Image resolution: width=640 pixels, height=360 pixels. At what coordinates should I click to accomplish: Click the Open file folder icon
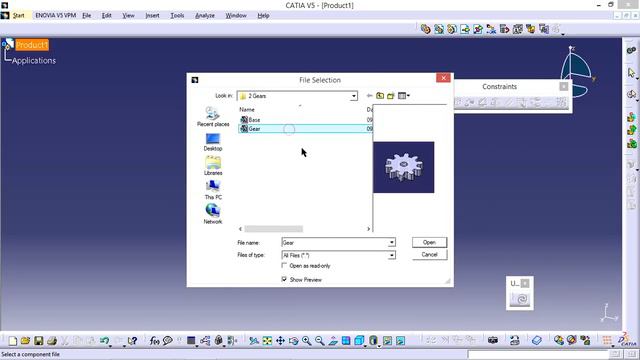click(25, 340)
